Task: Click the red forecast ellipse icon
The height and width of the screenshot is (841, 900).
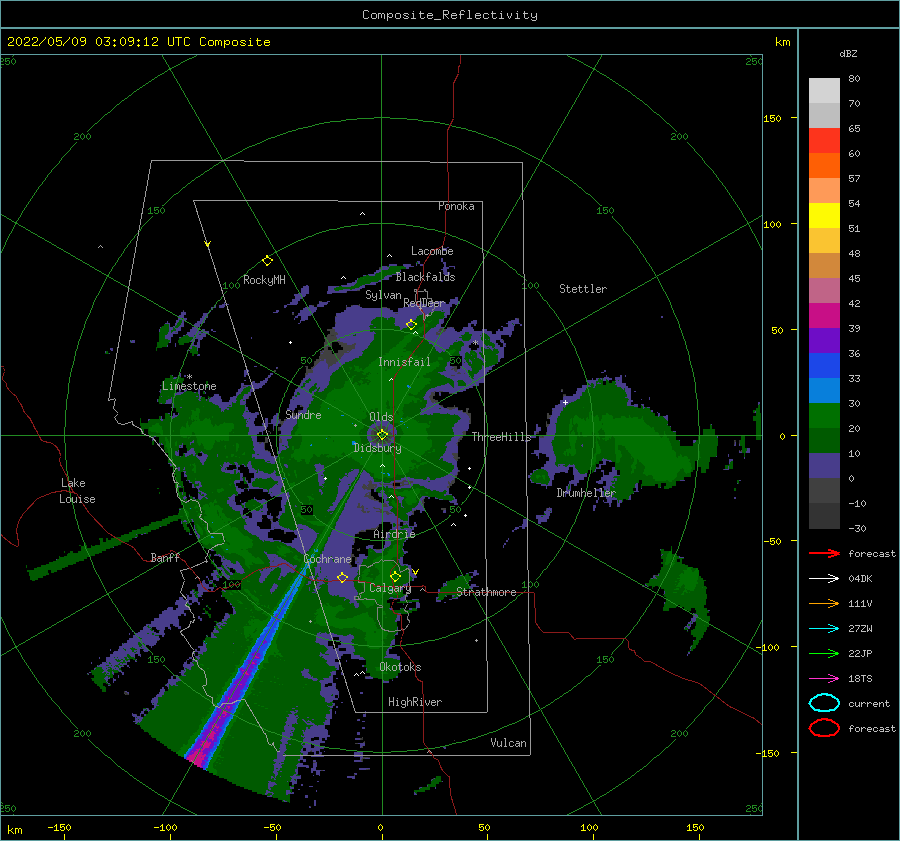Action: [x=824, y=728]
